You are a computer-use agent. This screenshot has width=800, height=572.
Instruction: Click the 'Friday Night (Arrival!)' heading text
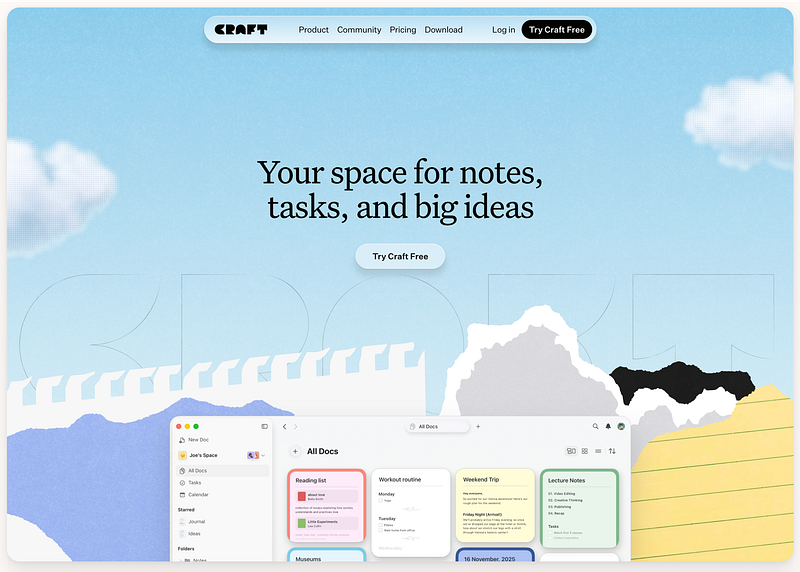point(482,514)
